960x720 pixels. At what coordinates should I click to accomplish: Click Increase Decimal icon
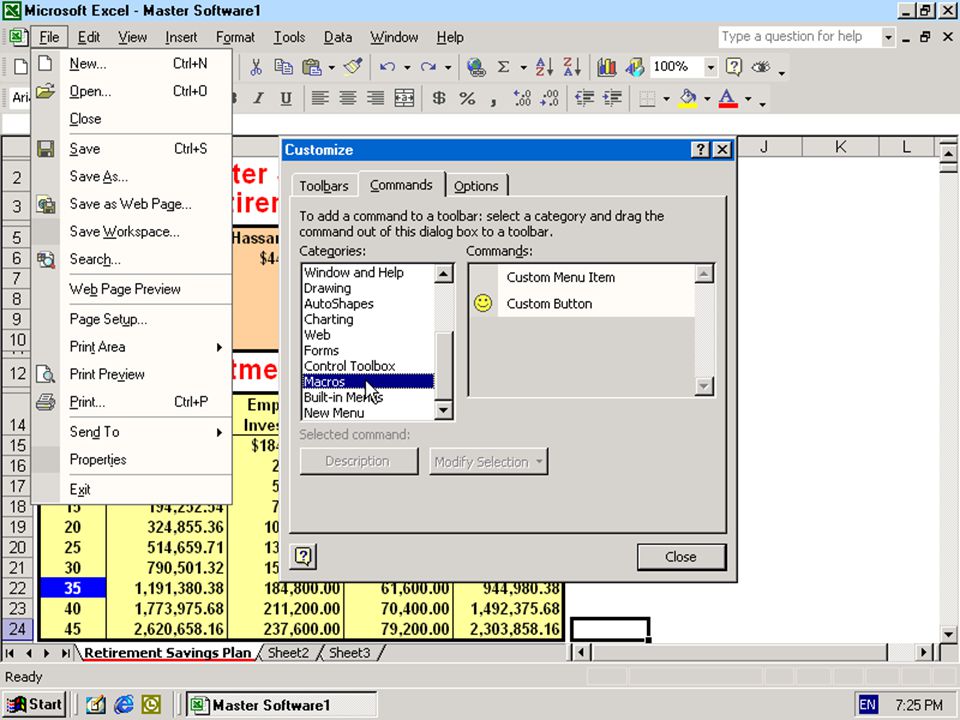tap(522, 98)
